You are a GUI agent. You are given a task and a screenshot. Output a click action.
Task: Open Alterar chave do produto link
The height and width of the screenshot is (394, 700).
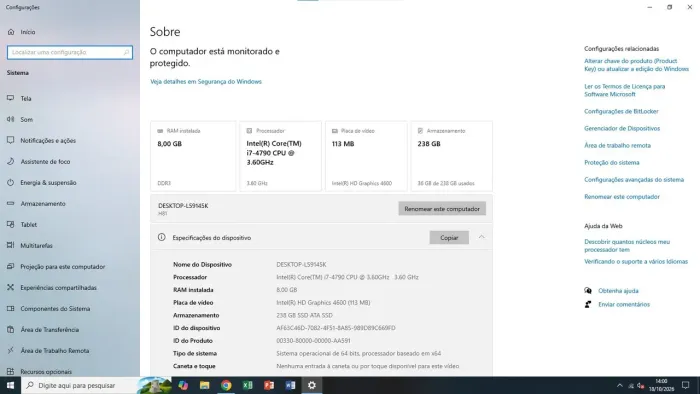[636, 65]
